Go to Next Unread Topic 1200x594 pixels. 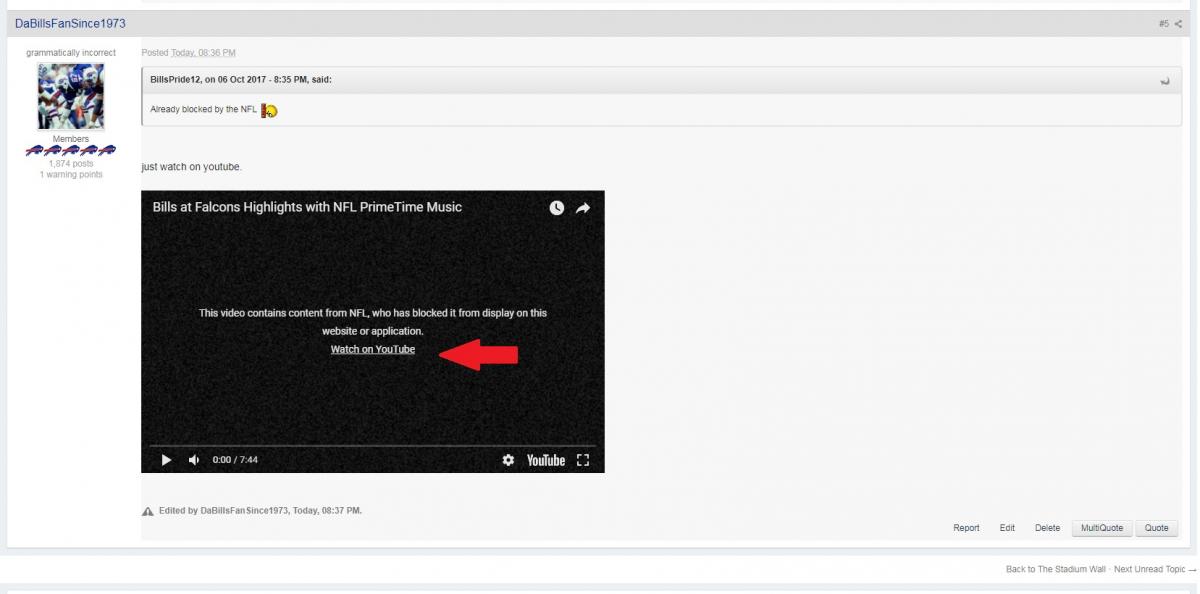(x=1155, y=569)
